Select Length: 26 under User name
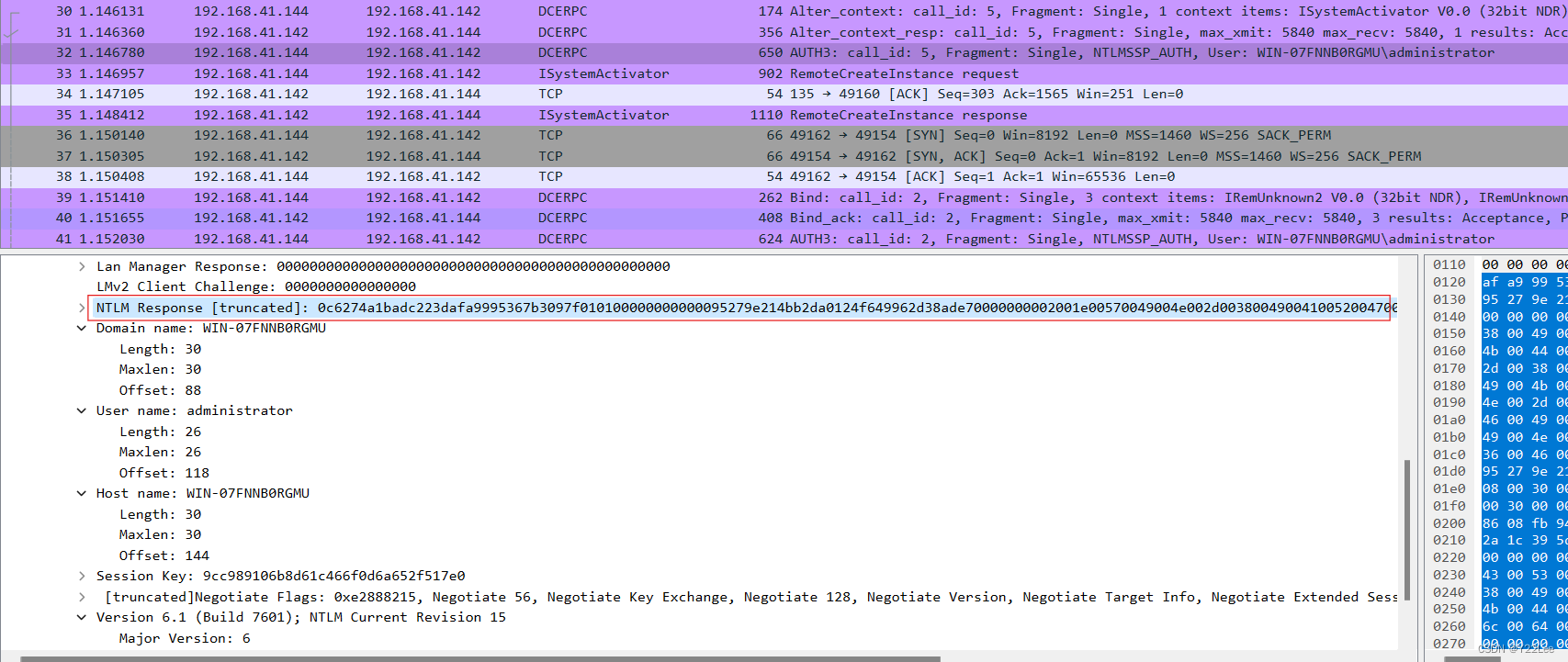 click(x=160, y=432)
